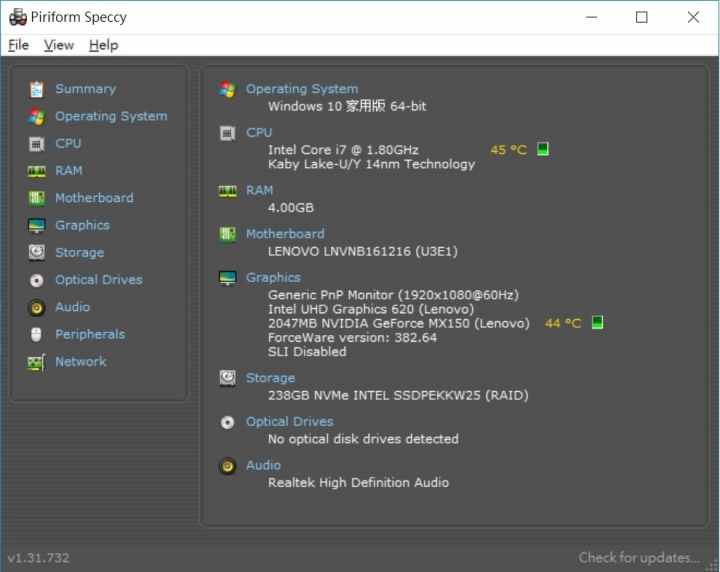
Task: Click the green GPU temperature indicator beside 44 °C
Action: pyautogui.click(x=597, y=322)
